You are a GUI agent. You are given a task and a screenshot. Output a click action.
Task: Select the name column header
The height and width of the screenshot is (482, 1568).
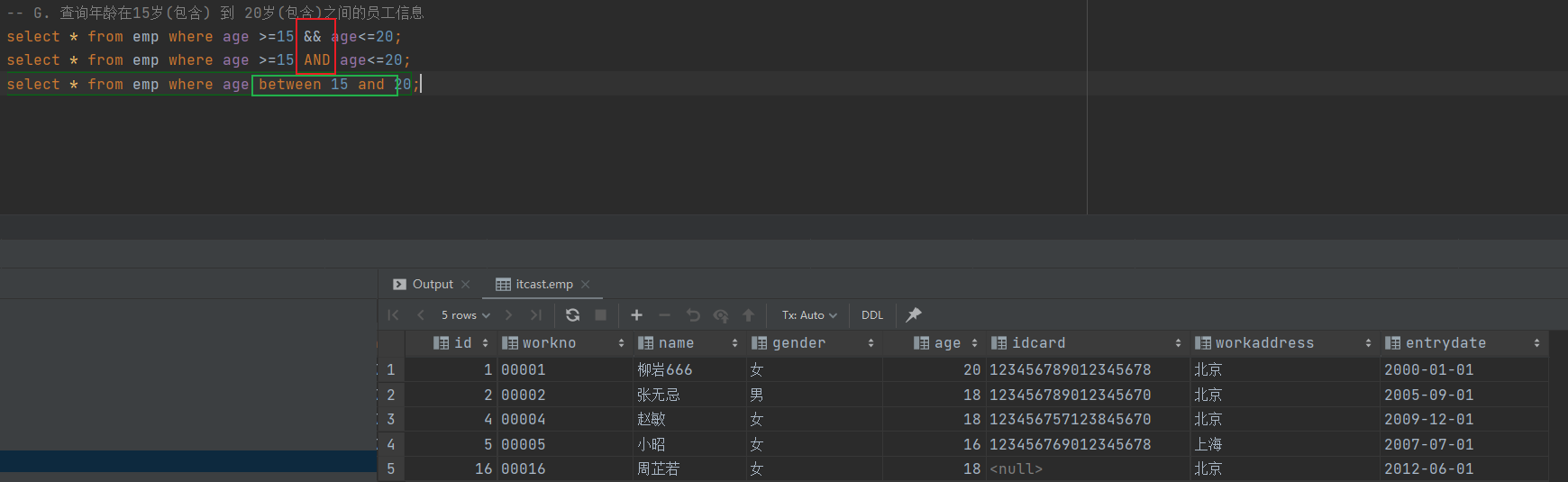coord(688,343)
